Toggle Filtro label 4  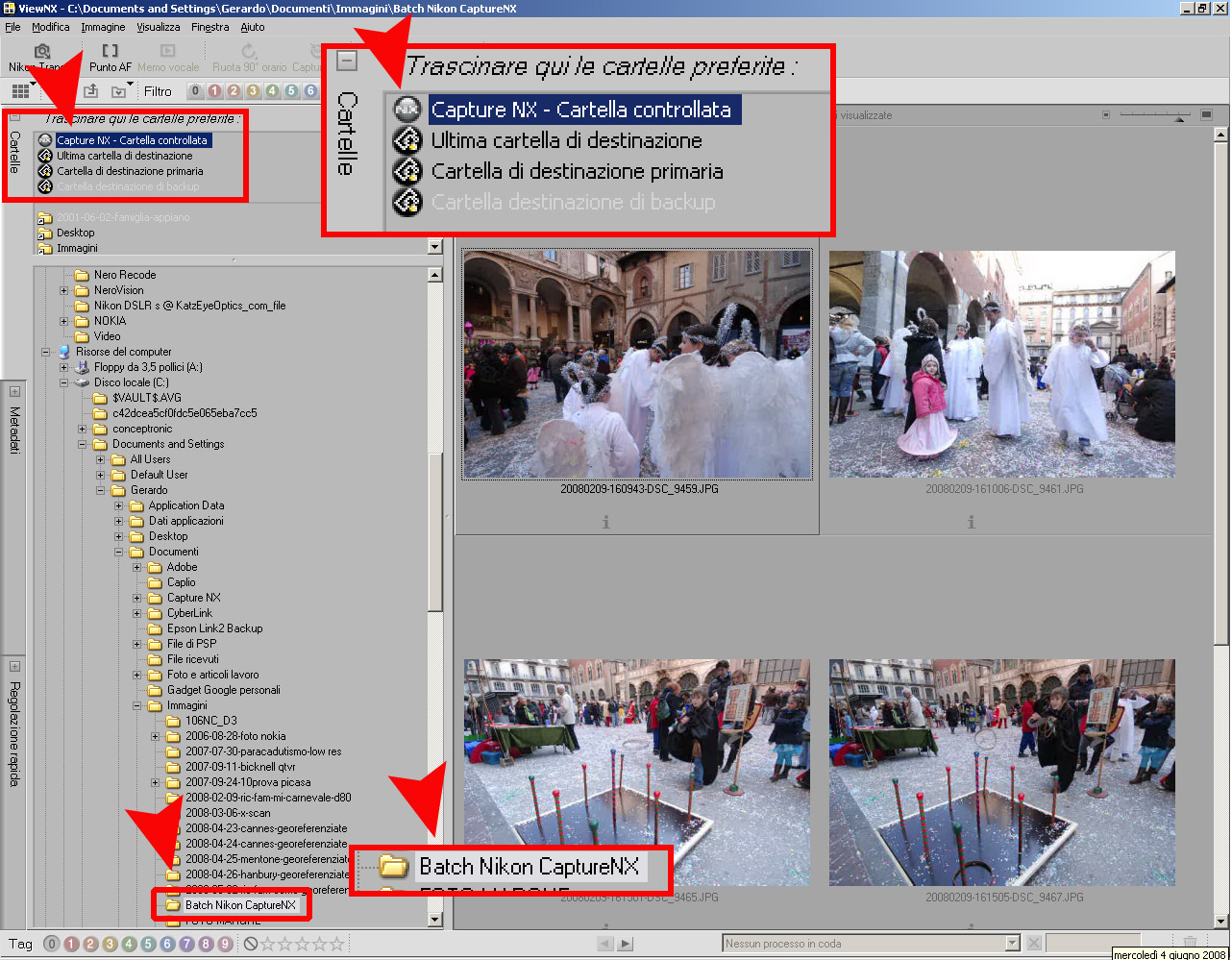[272, 91]
